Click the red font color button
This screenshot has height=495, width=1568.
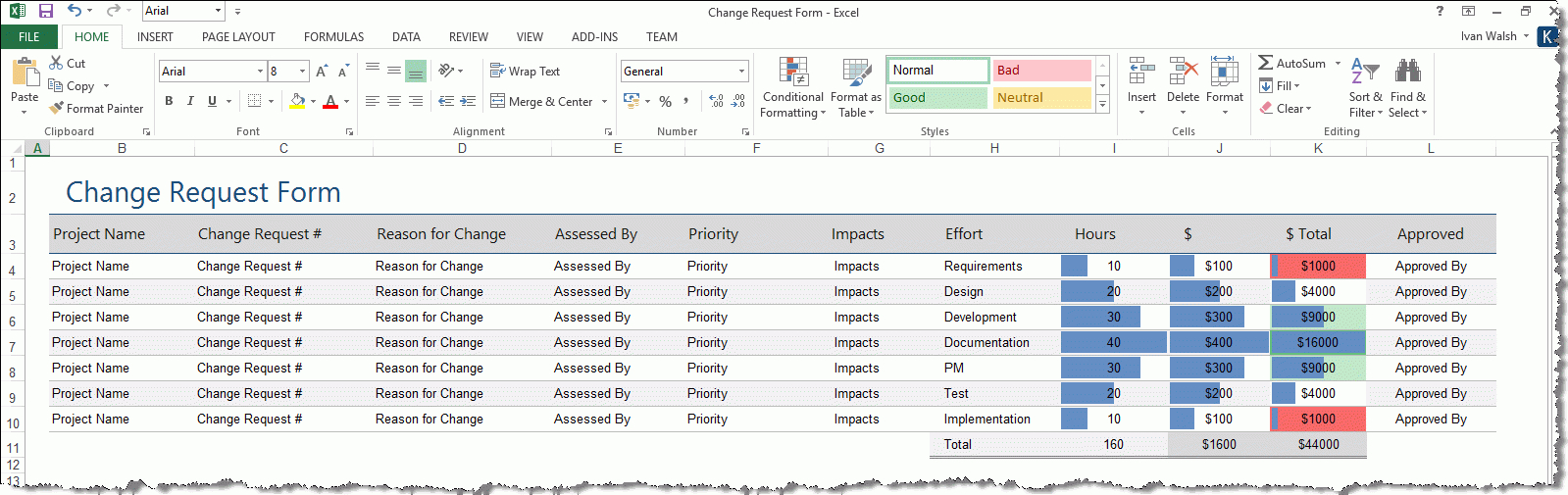pyautogui.click(x=330, y=101)
